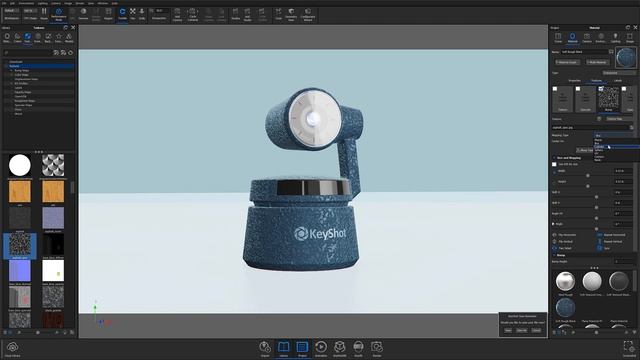The width and height of the screenshot is (640, 360).
Task: Select the Dolly camera tool
Action: 142,14
